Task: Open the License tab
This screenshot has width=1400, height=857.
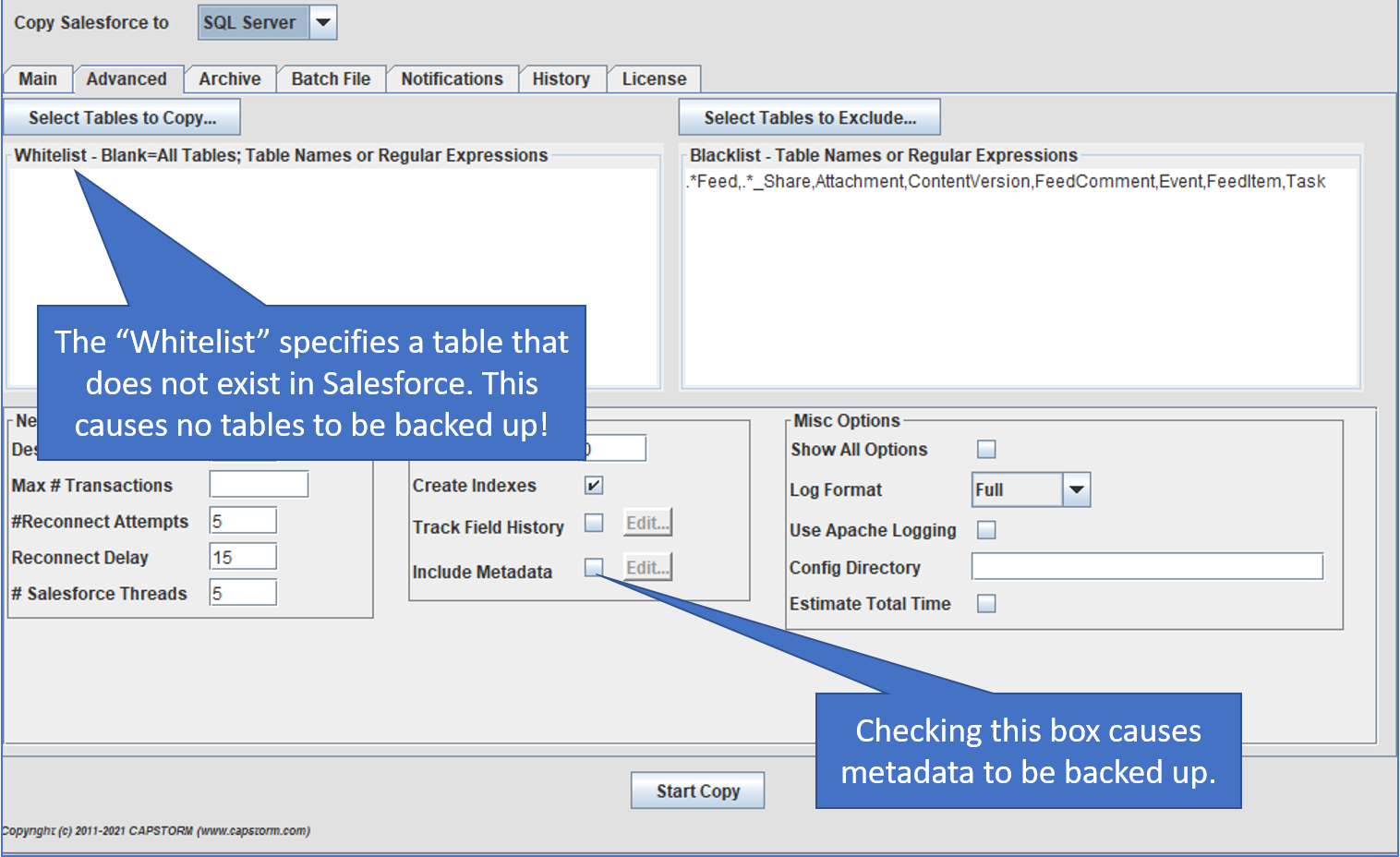Action: click(x=654, y=79)
